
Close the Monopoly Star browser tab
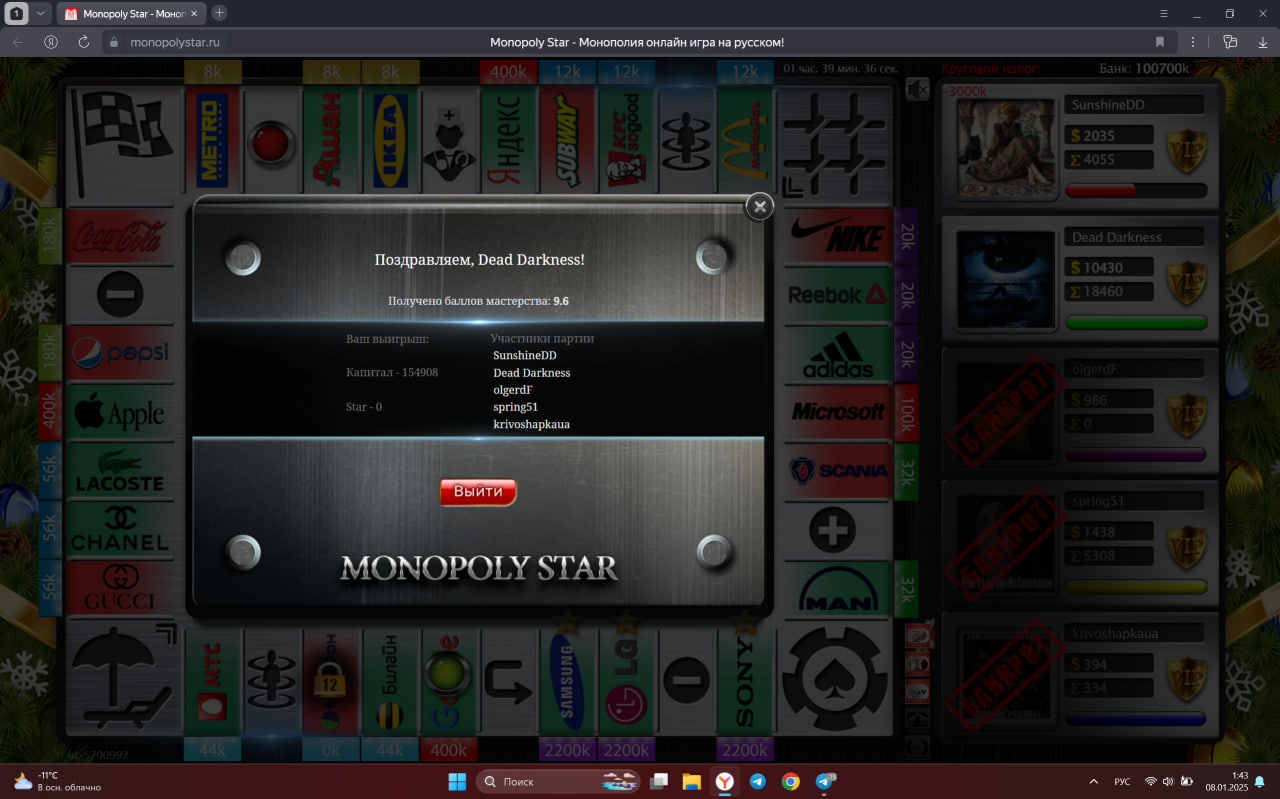[x=194, y=14]
